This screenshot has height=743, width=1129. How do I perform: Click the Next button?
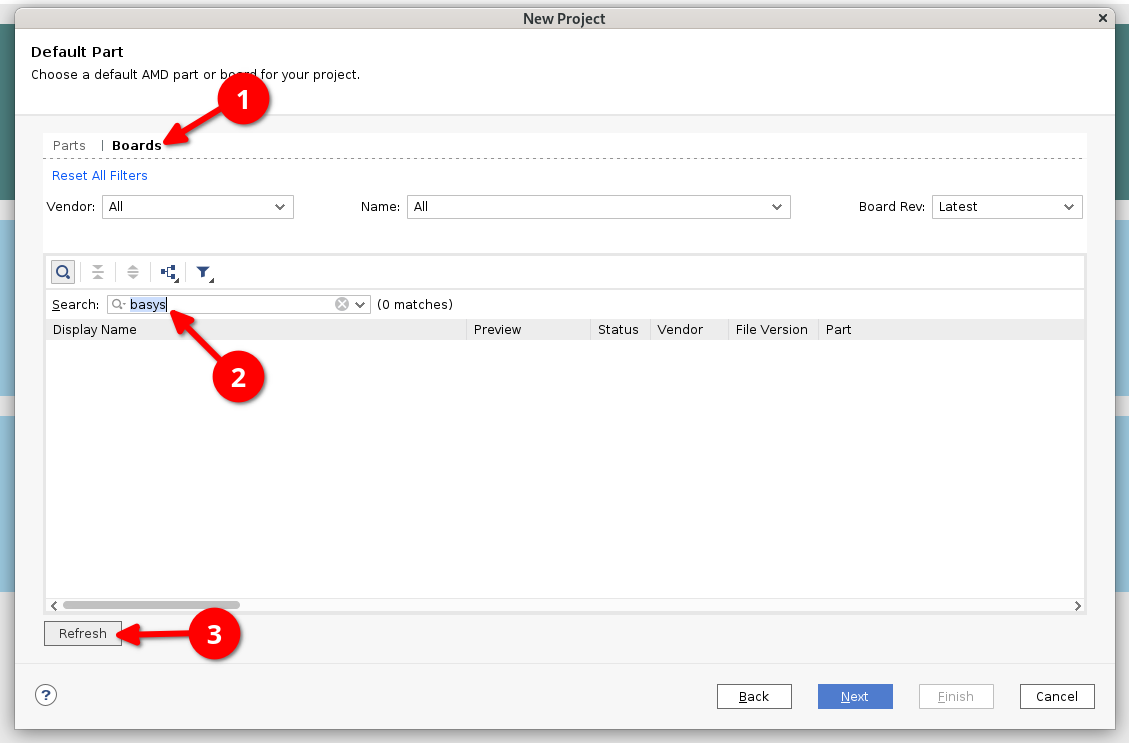tap(855, 696)
